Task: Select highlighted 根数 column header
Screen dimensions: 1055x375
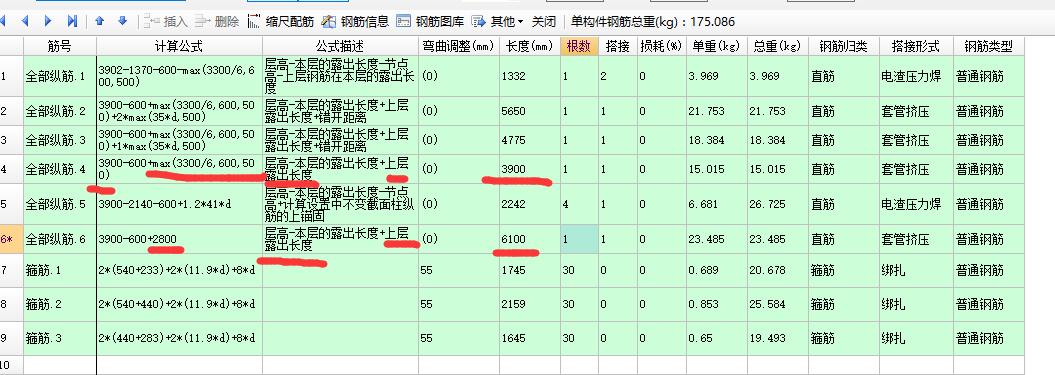Action: 579,46
